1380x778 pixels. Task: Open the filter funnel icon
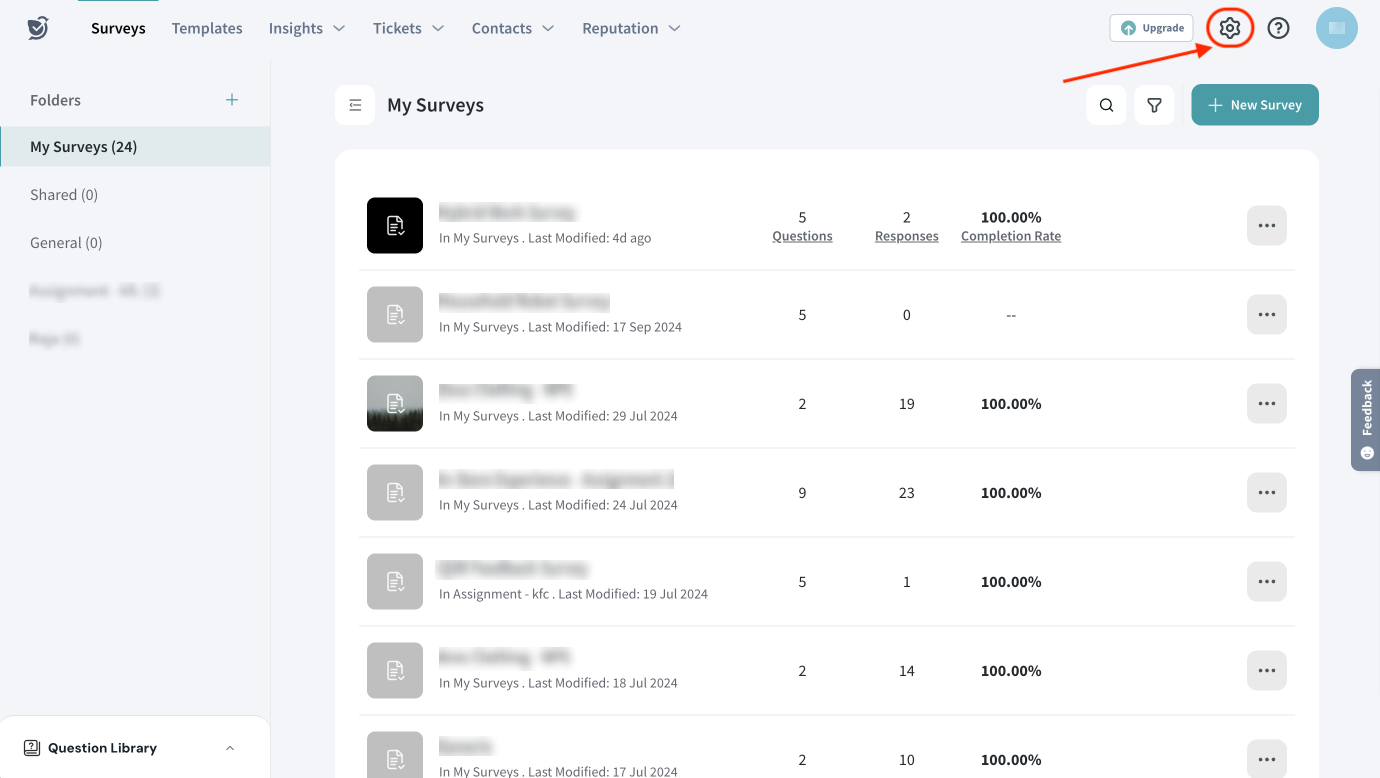[x=1154, y=105]
